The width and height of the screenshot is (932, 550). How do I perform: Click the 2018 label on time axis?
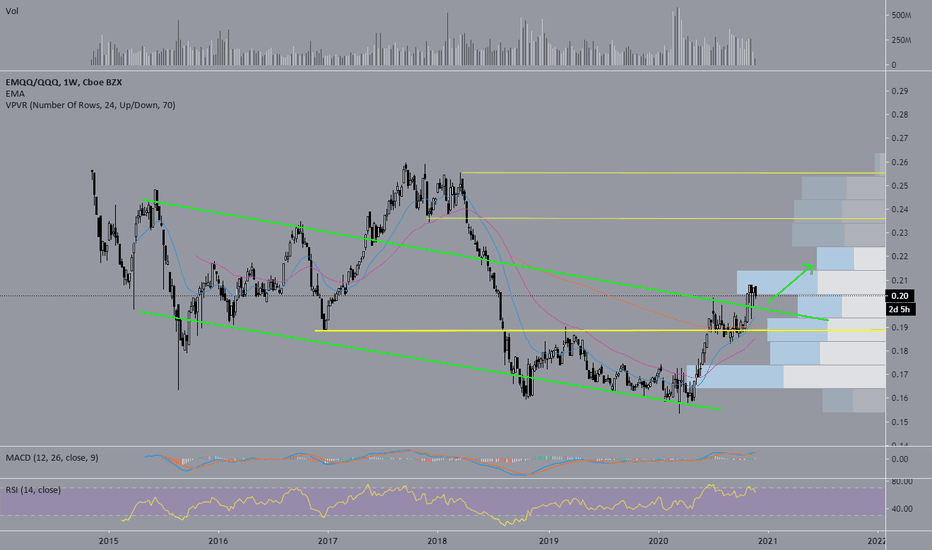click(x=437, y=540)
